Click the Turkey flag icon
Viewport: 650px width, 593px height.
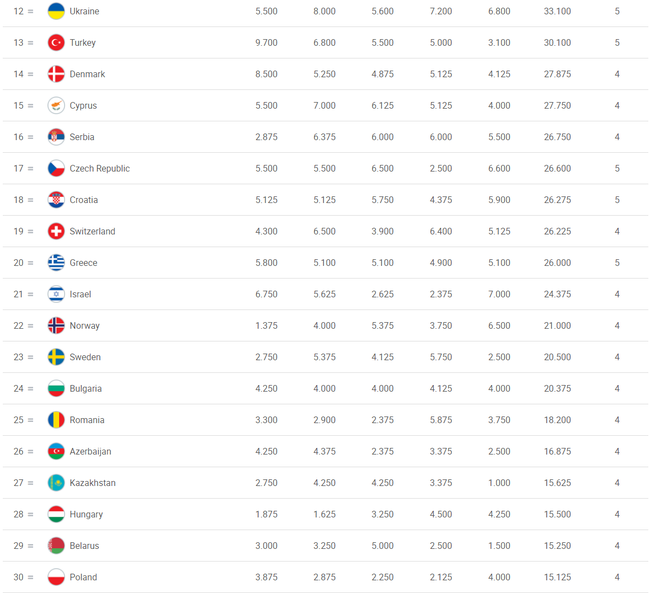(56, 43)
